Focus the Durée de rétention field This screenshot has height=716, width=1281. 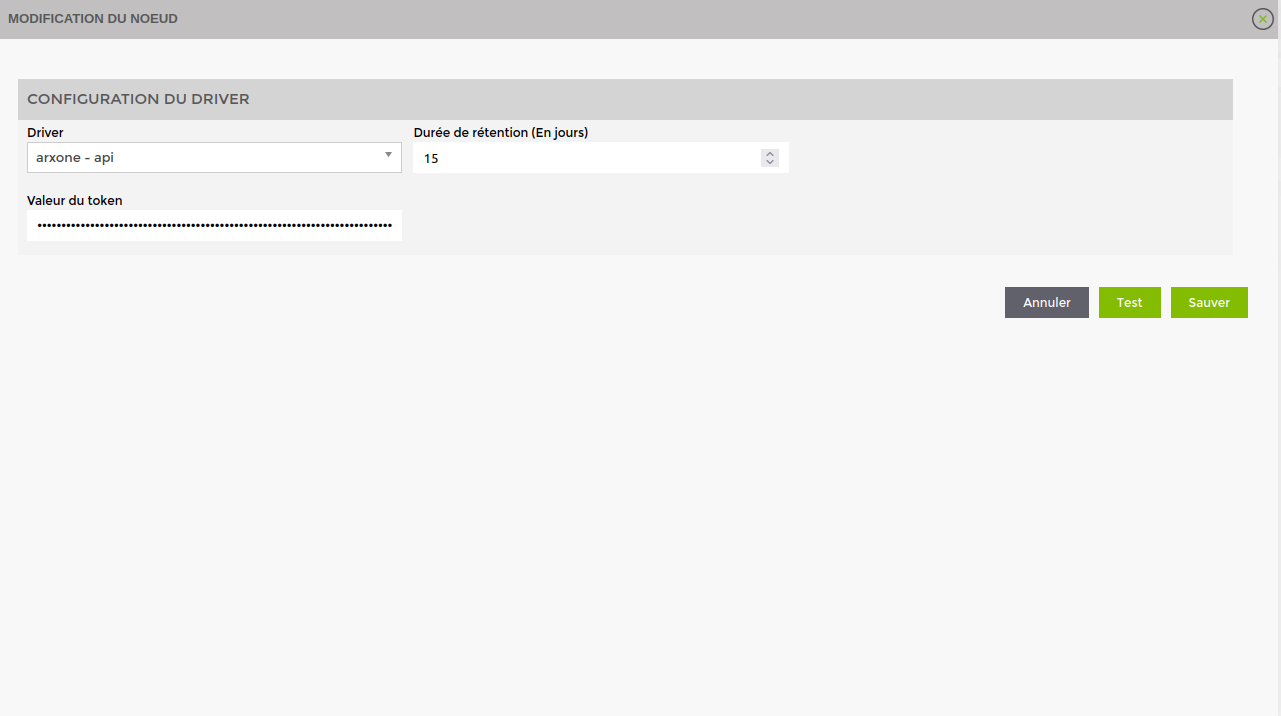[600, 158]
